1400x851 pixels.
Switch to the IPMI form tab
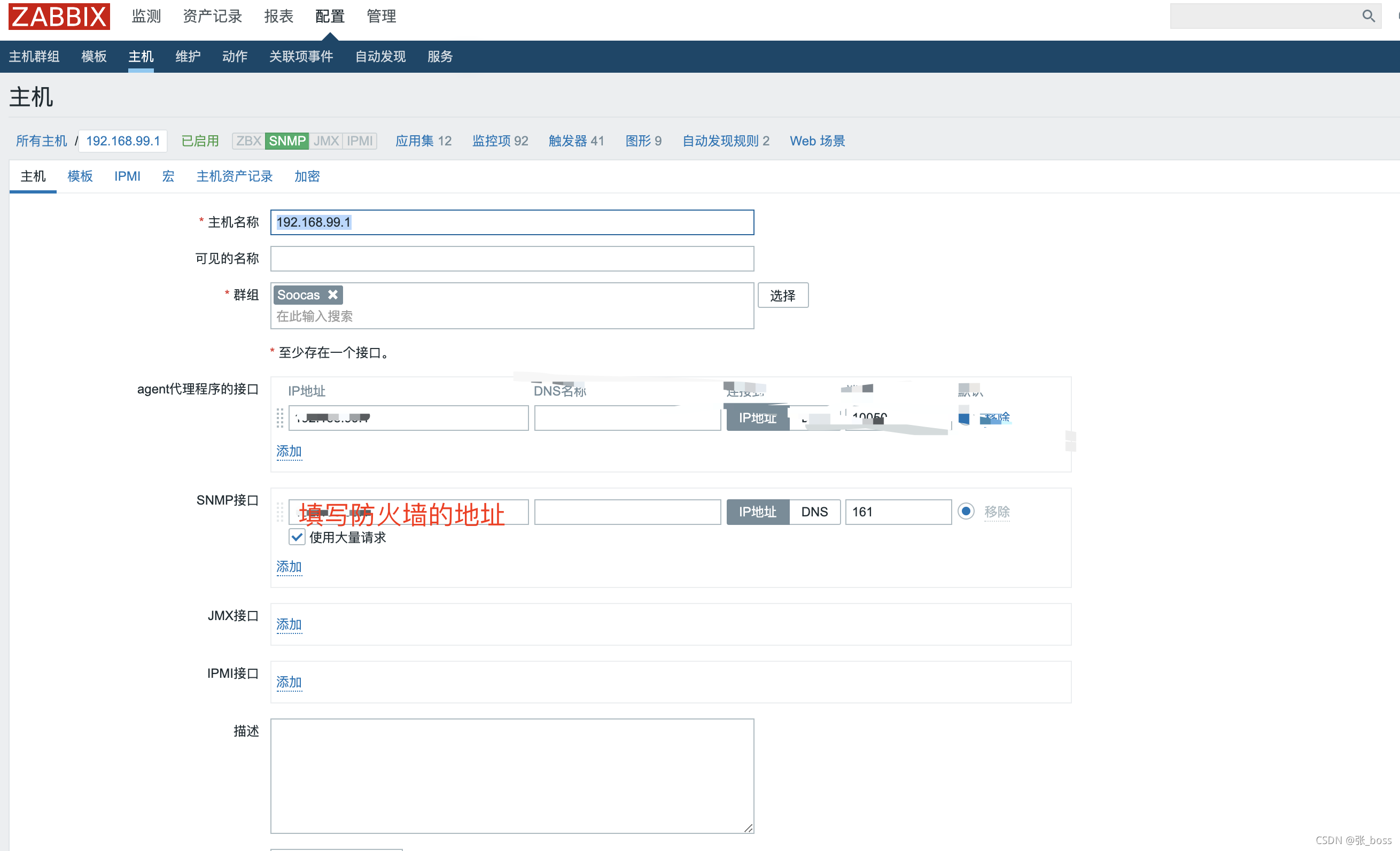[127, 176]
